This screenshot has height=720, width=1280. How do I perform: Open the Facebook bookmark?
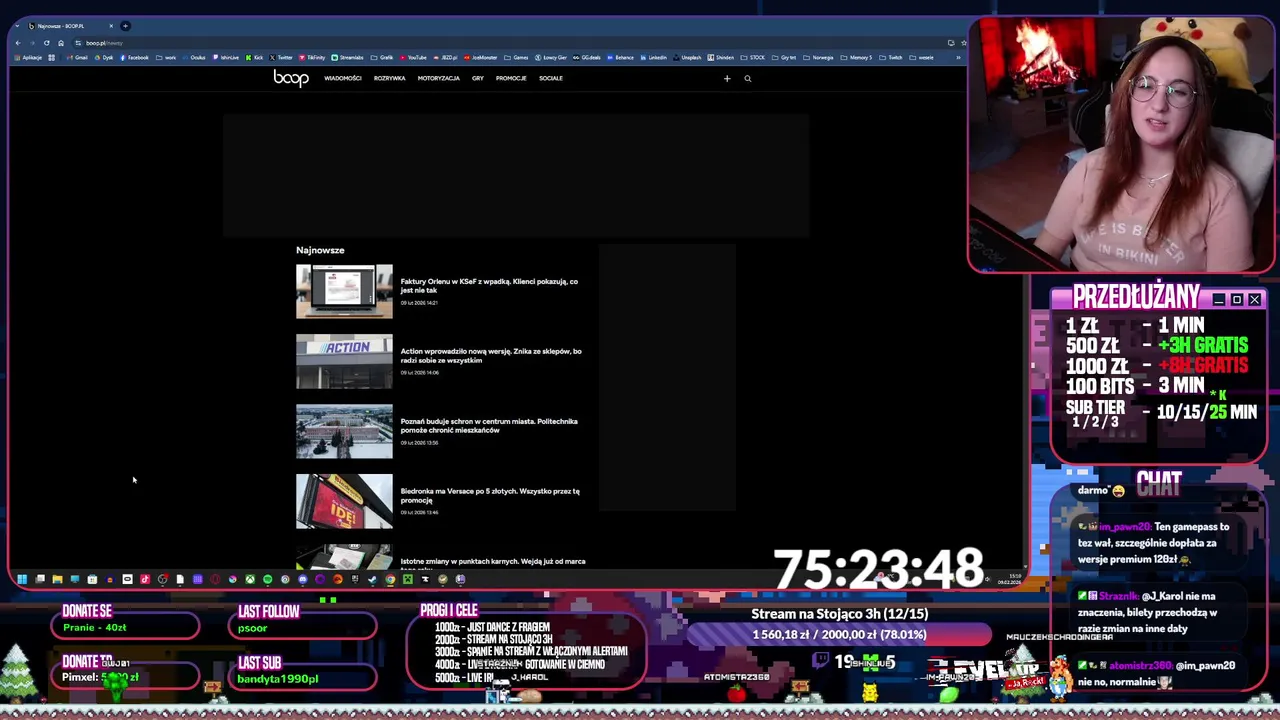134,57
